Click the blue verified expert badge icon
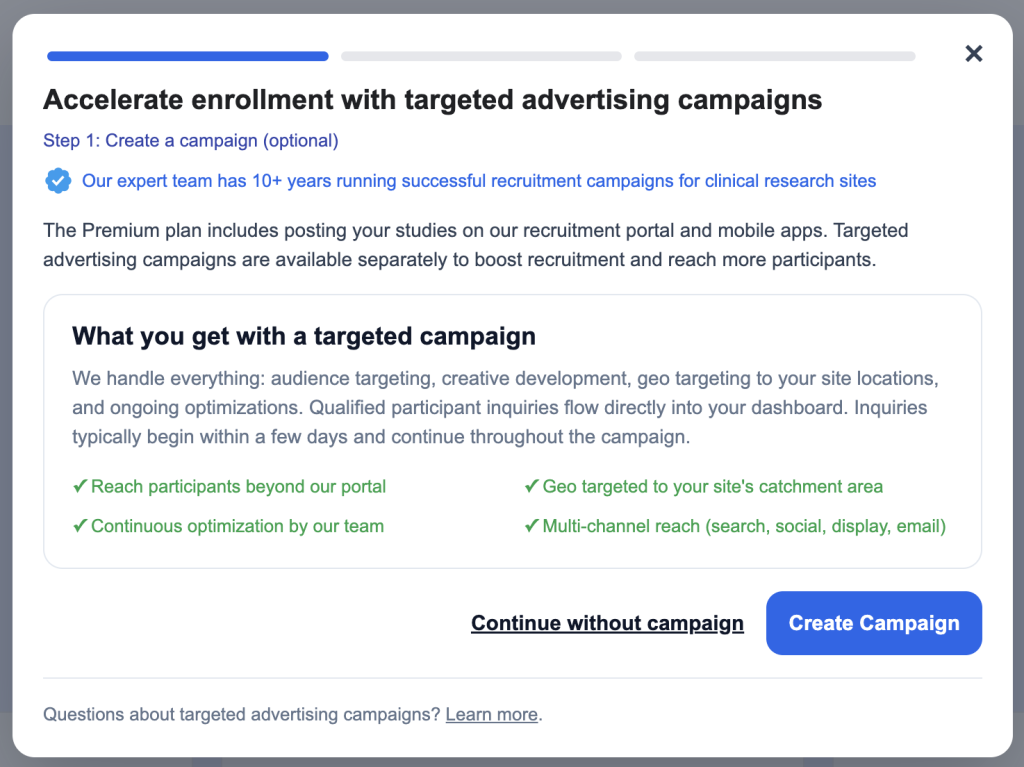The width and height of the screenshot is (1024, 767). 58,181
